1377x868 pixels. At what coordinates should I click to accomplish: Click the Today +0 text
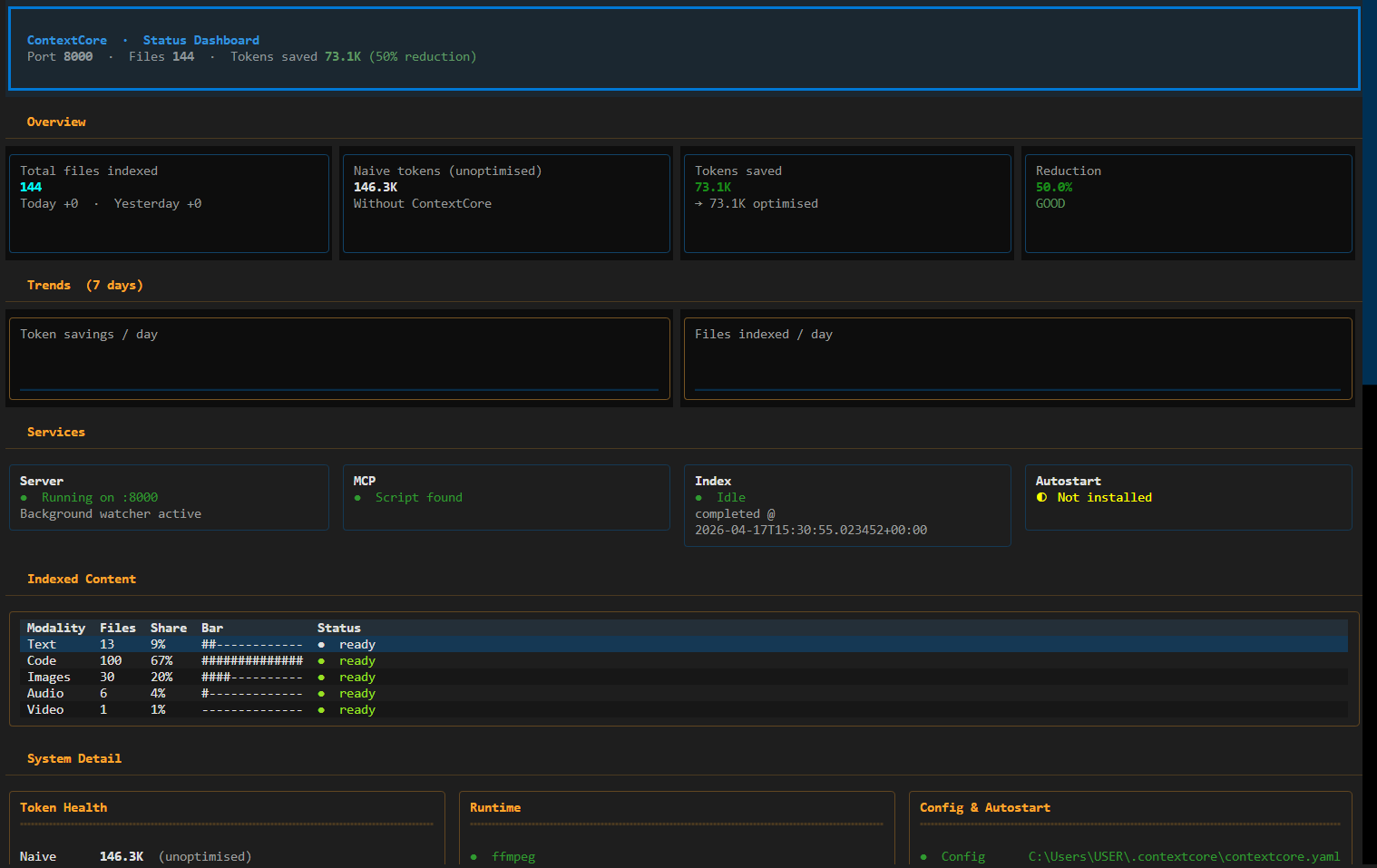point(49,203)
